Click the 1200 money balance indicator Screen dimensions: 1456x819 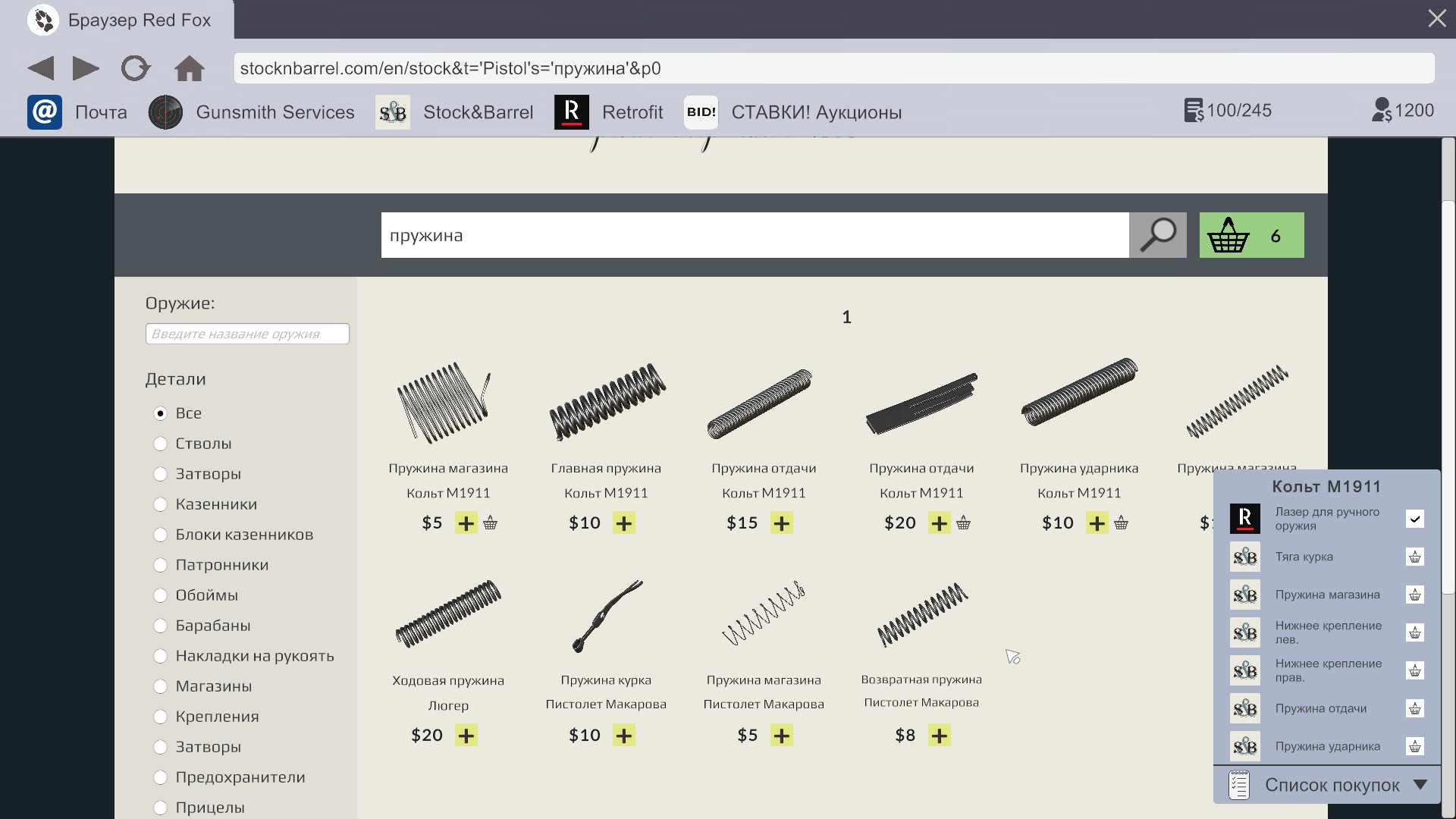point(1403,111)
